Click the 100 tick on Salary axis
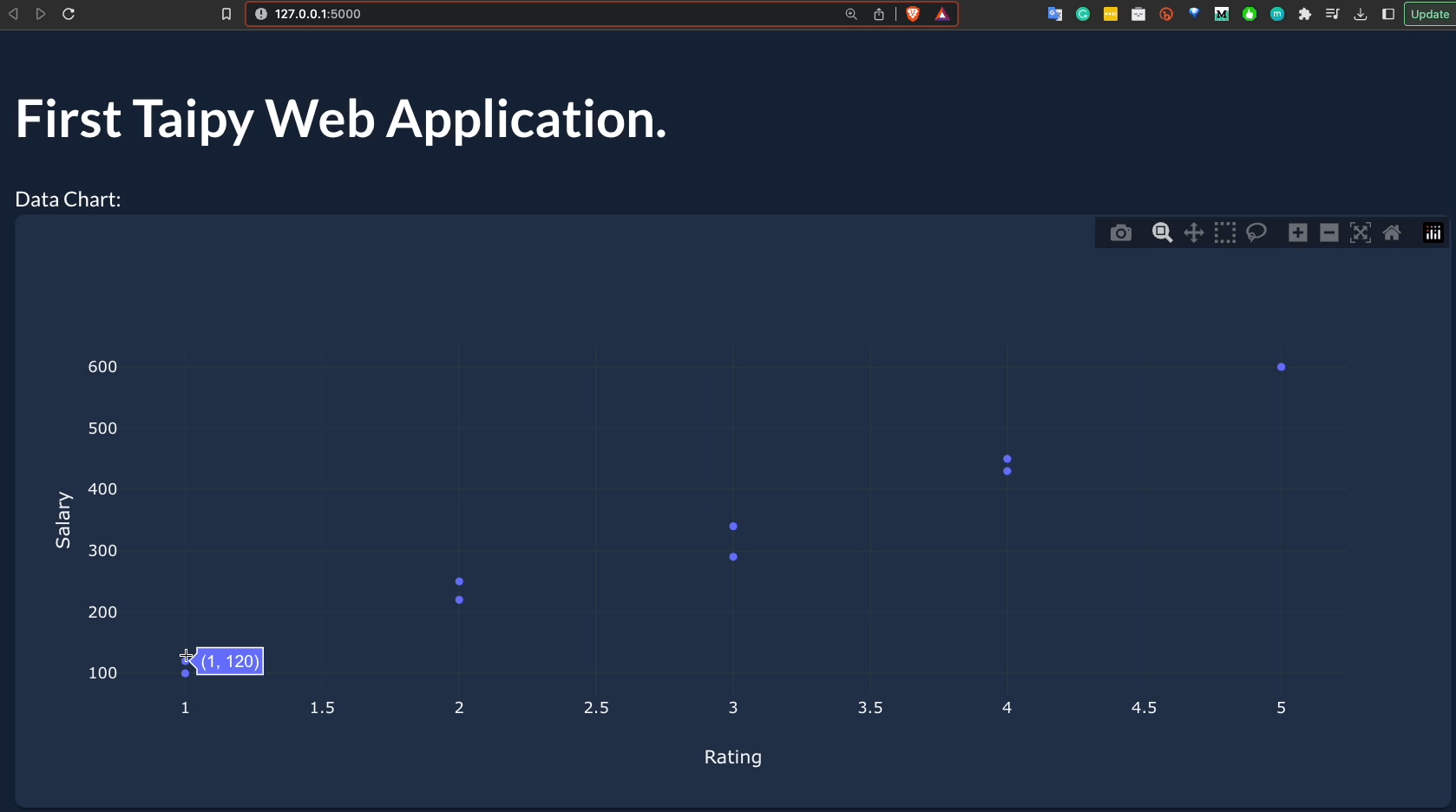1456x812 pixels. coord(102,673)
